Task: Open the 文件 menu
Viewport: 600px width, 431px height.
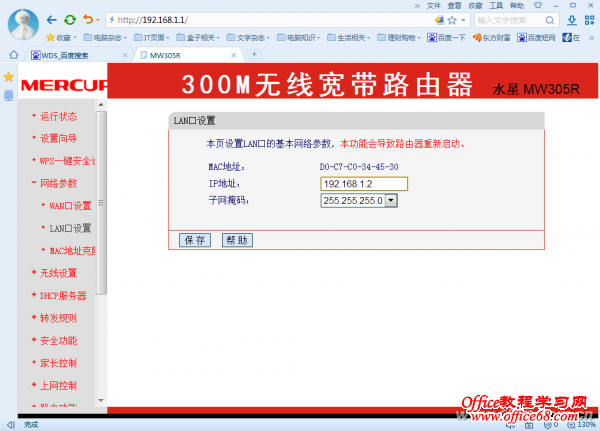Action: [x=434, y=5]
